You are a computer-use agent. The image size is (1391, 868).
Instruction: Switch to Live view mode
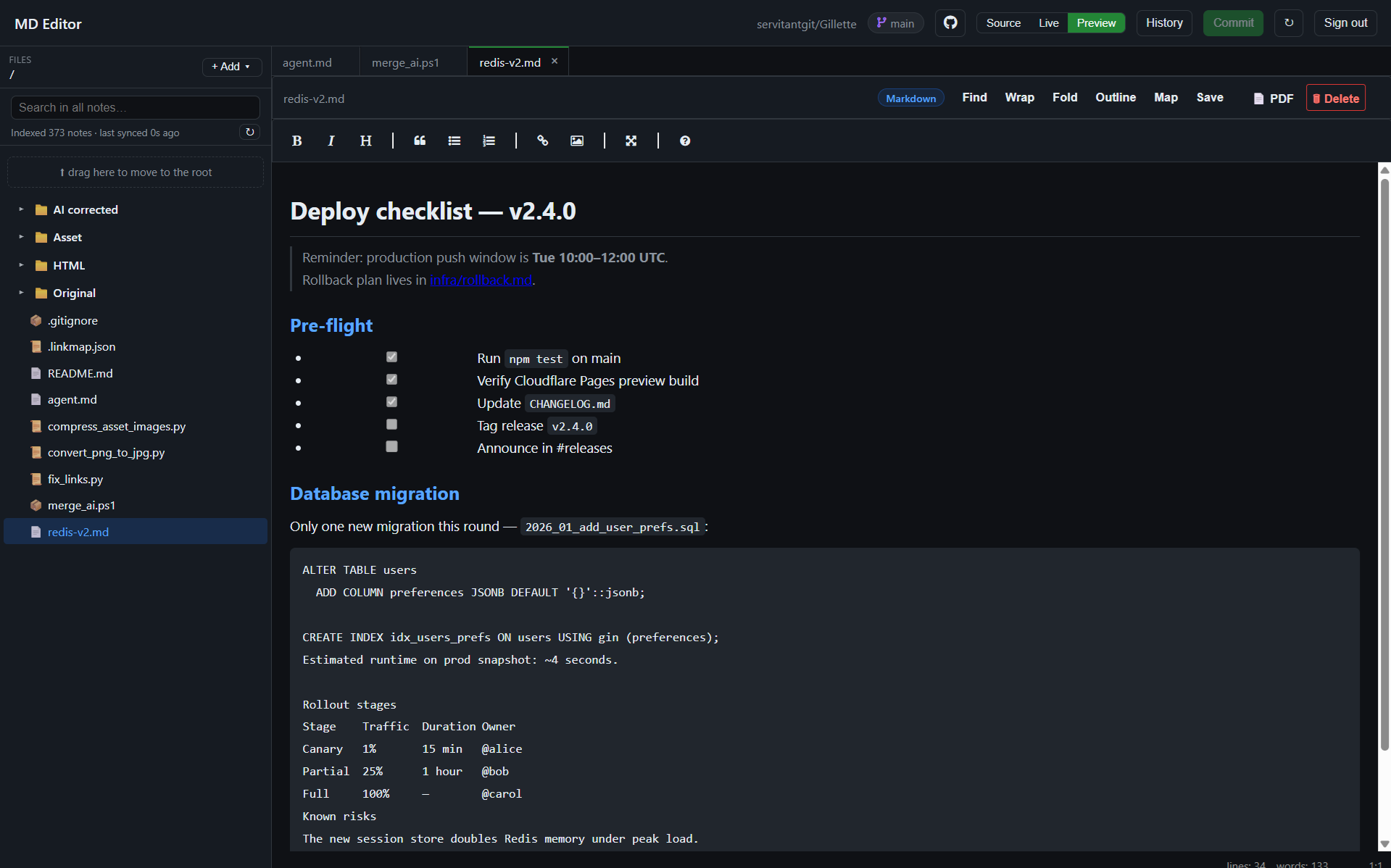click(1048, 23)
